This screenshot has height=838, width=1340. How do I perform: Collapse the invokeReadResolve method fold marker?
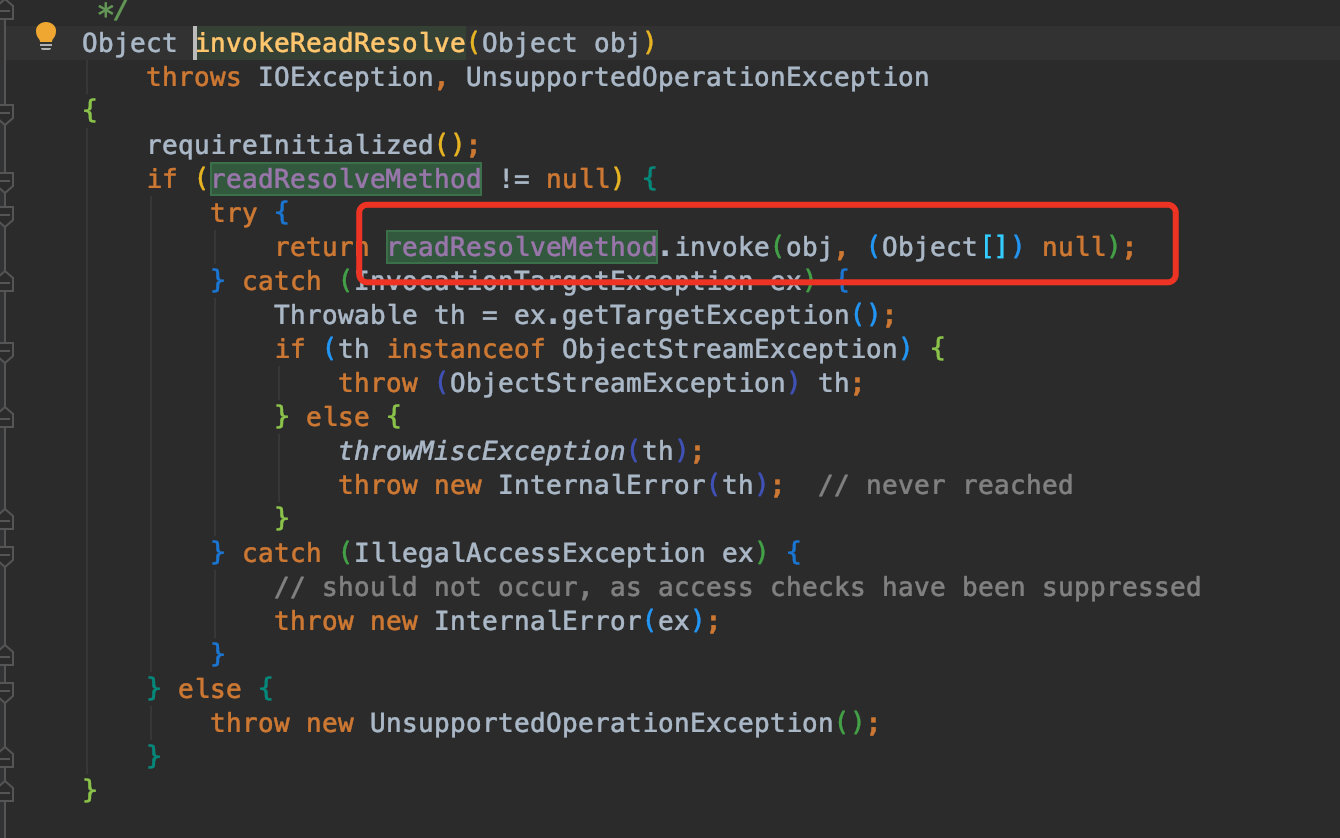coord(5,113)
